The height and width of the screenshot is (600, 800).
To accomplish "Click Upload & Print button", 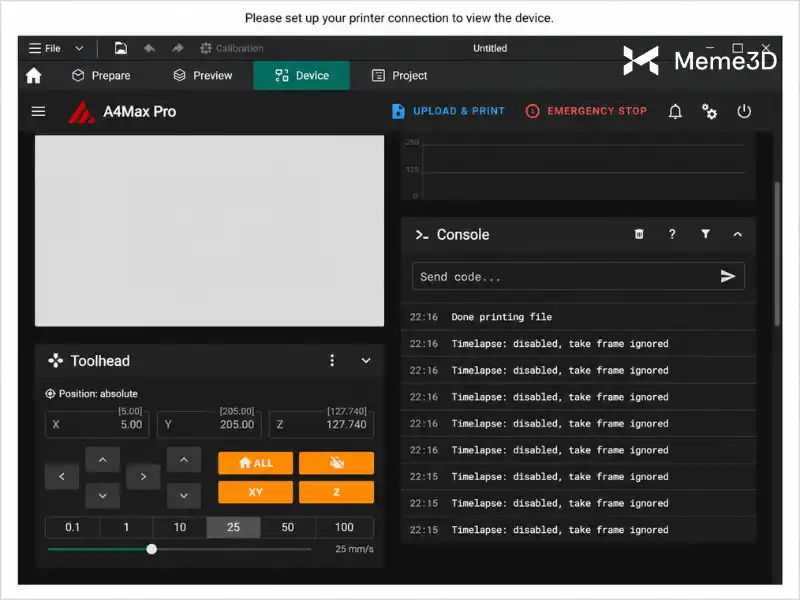I will 448,111.
